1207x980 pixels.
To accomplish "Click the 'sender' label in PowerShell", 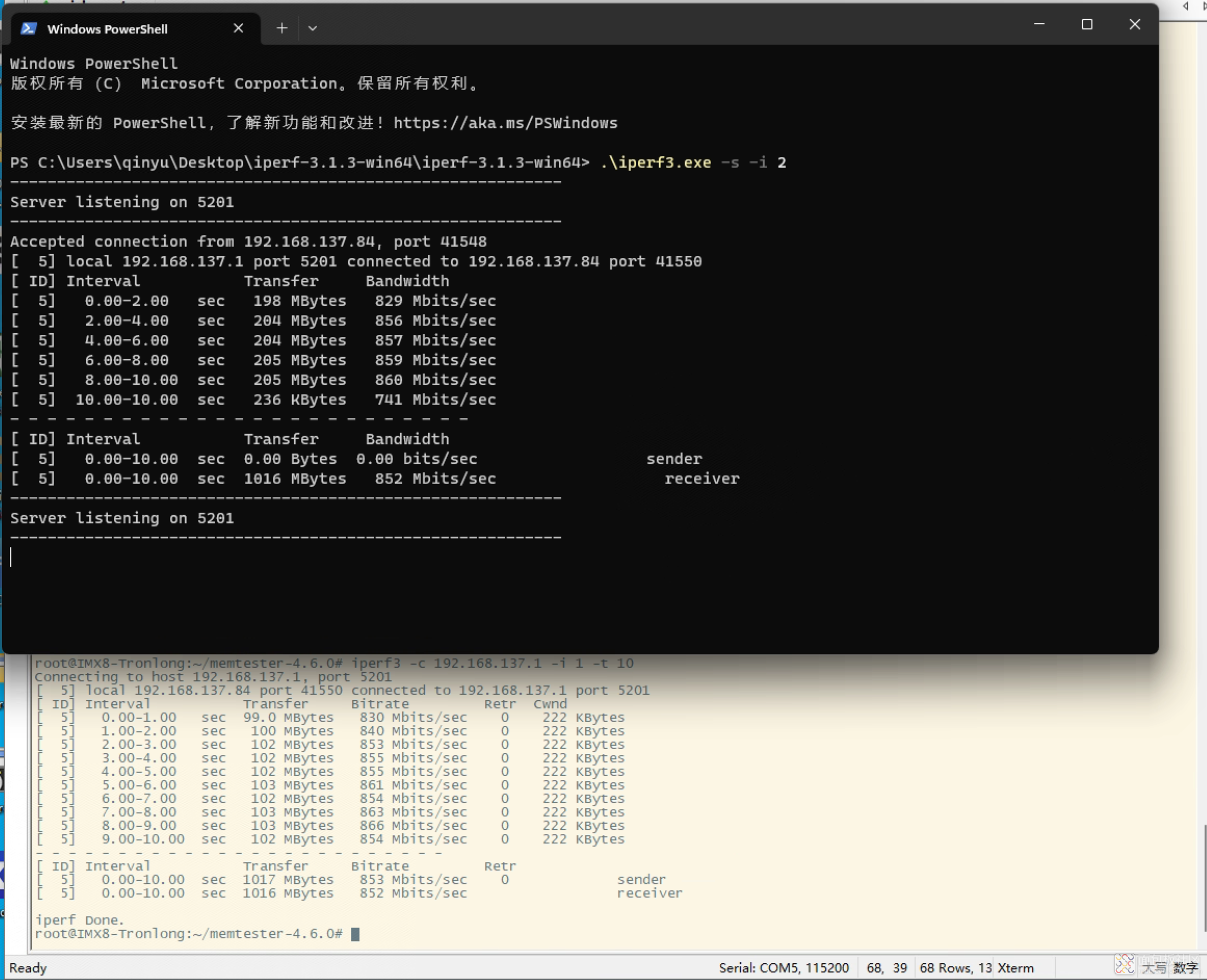I will pos(674,459).
